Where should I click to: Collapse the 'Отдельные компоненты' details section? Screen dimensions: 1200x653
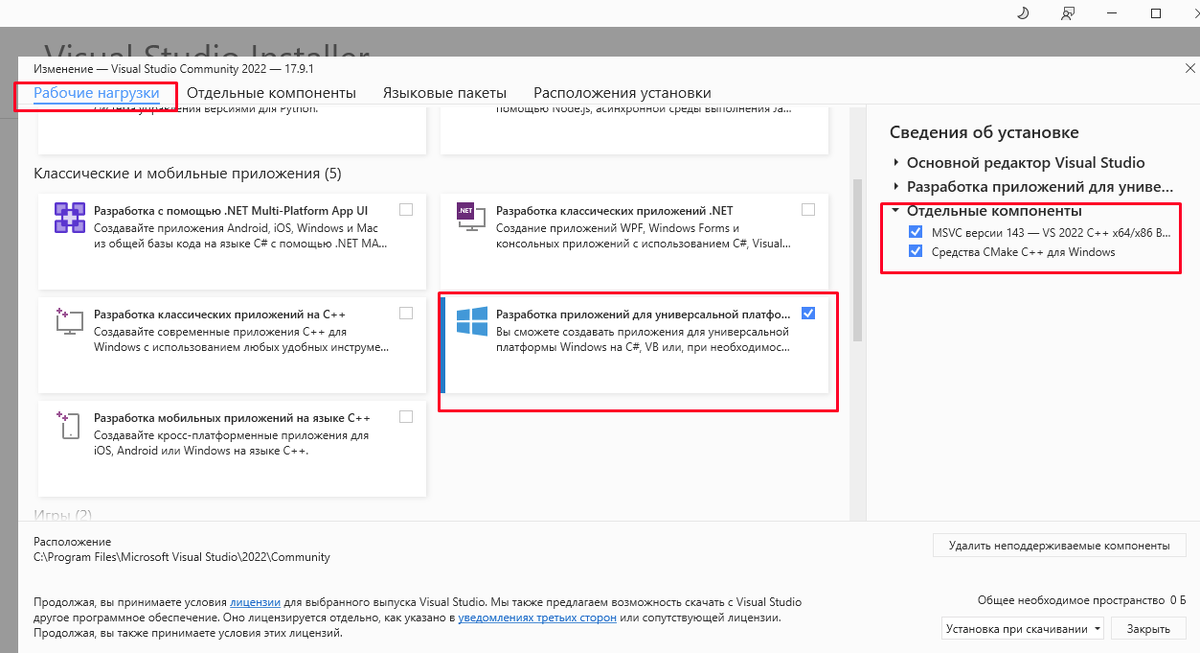896,211
